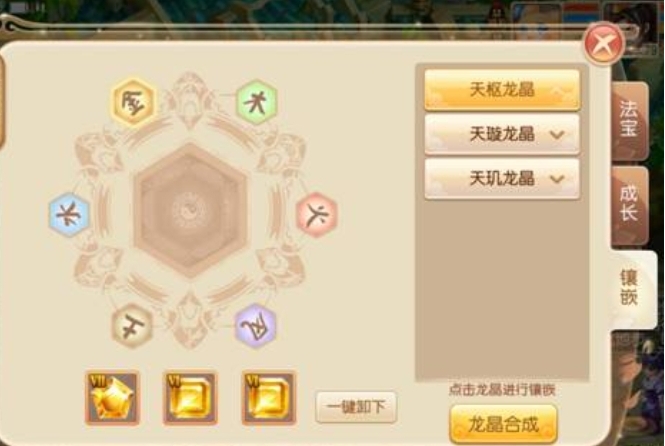Select the yellow 金 hexagon slot
This screenshot has width=665, height=446.
coord(134,102)
